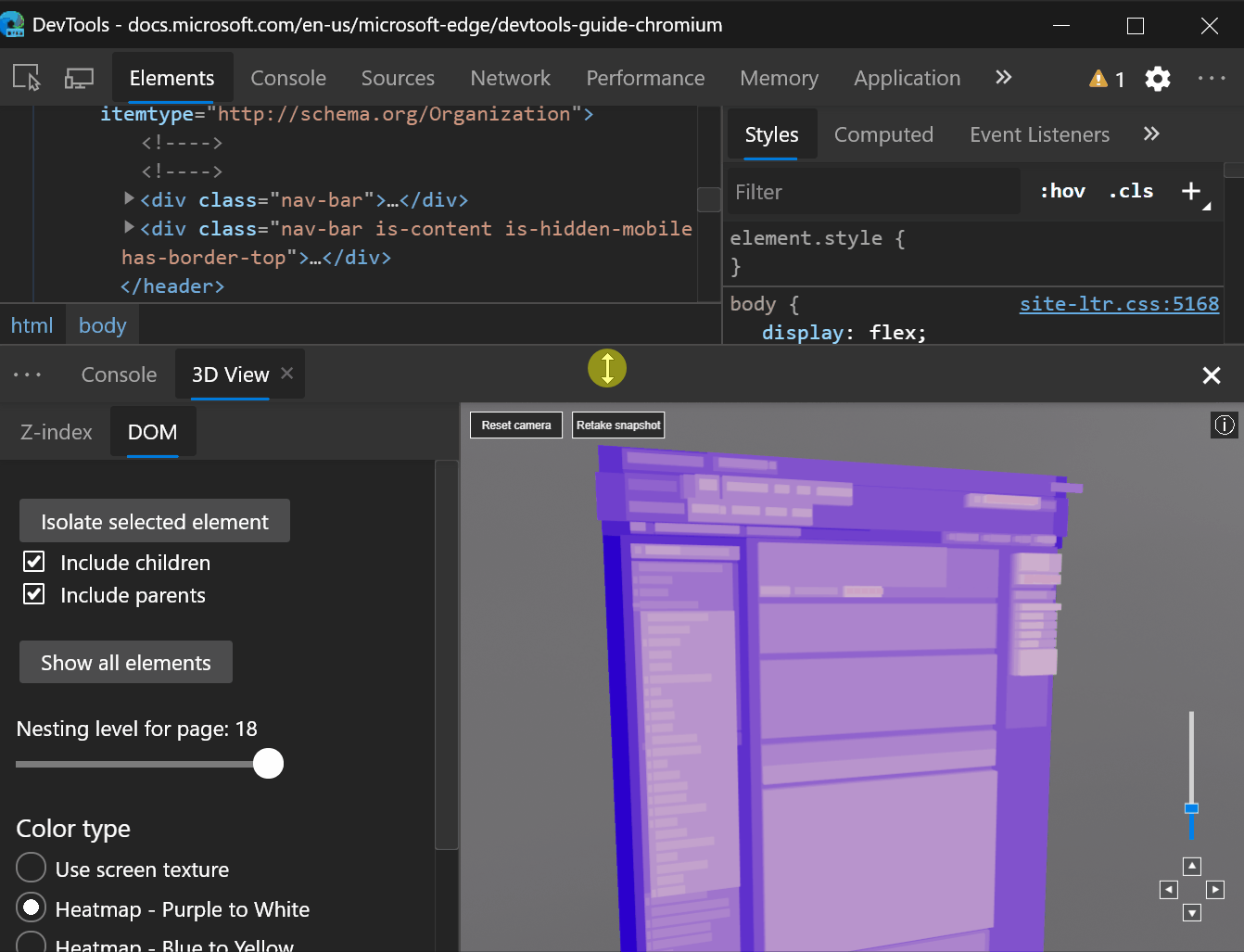
Task: Select the Use screen texture color type
Action: pos(31,868)
